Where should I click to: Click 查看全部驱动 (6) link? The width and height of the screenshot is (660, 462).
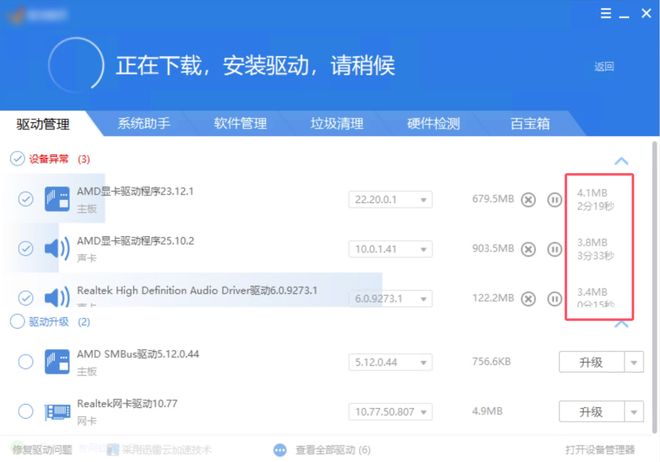click(x=333, y=450)
